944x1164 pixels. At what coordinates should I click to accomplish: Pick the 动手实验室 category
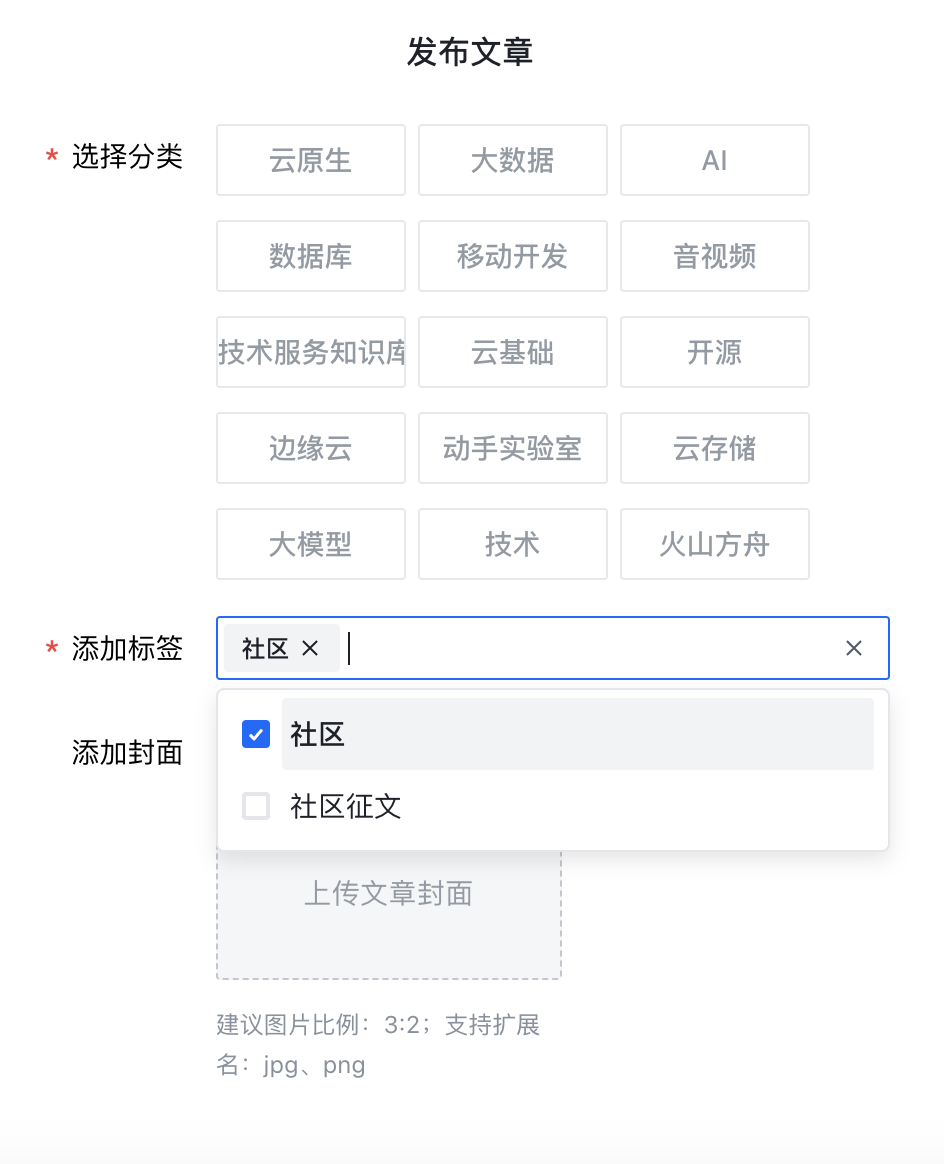tap(513, 448)
